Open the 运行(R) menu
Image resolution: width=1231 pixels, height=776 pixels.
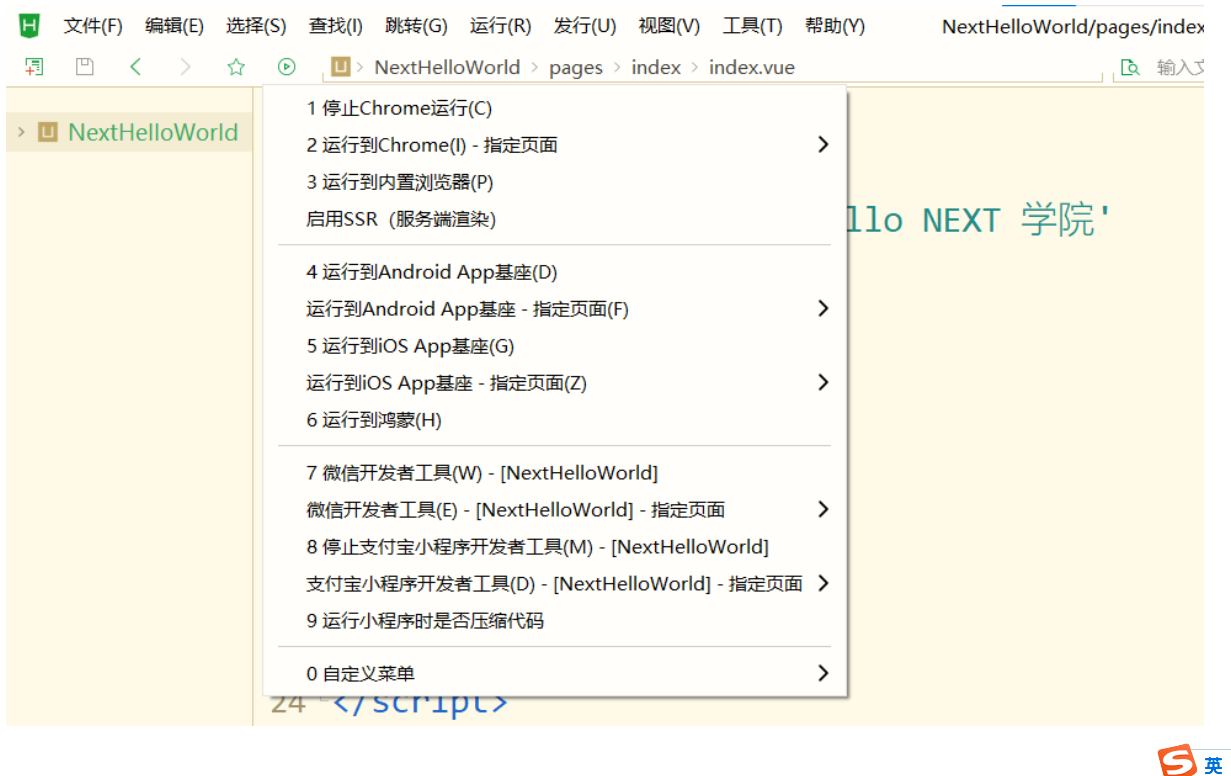pos(500,26)
